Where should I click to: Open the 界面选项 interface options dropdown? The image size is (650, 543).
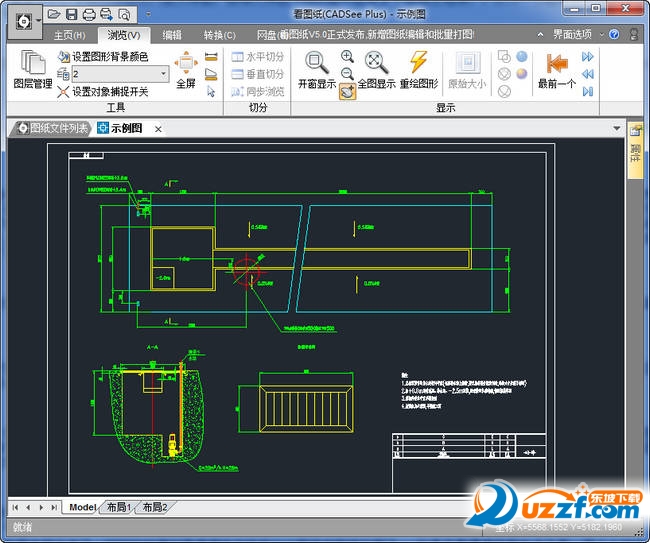[577, 34]
